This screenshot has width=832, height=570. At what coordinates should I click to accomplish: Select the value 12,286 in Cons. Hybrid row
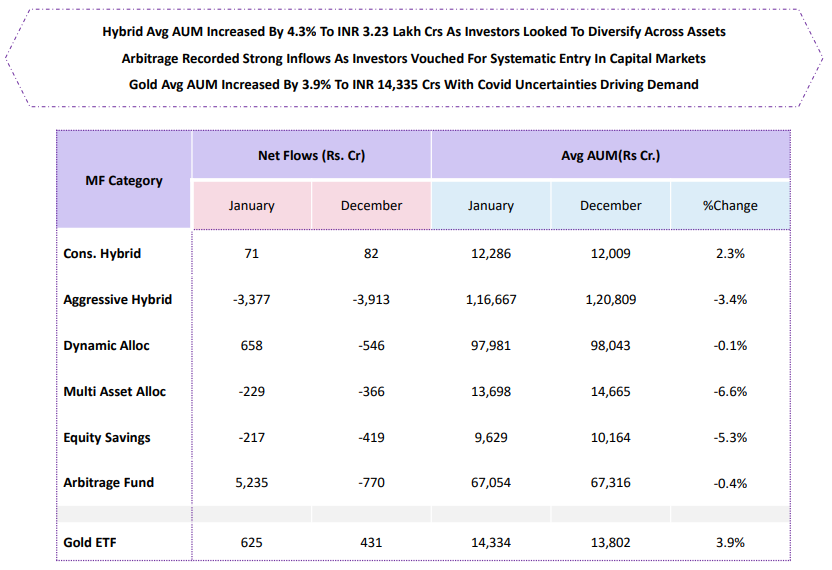click(x=491, y=254)
